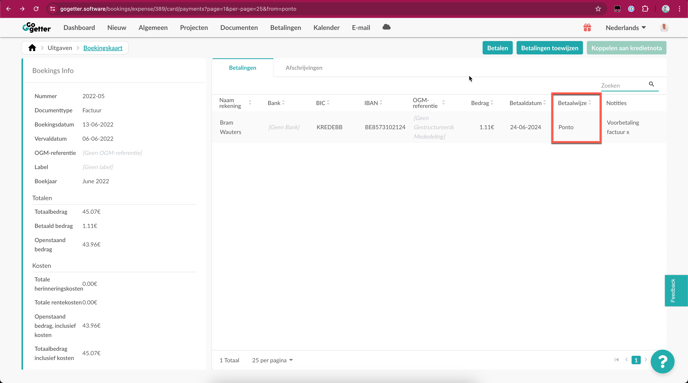
Task: Reload the browser page
Action: click(x=36, y=9)
